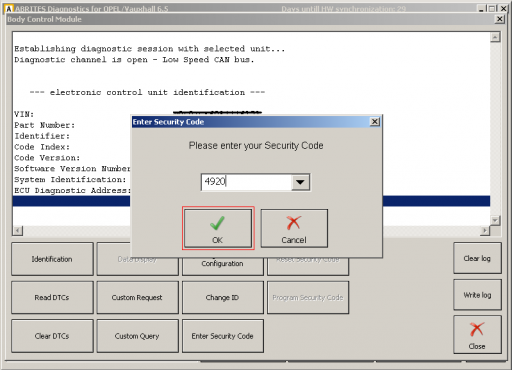Close the Enter Security Code dialog
The height and width of the screenshot is (370, 512).
coord(375,122)
